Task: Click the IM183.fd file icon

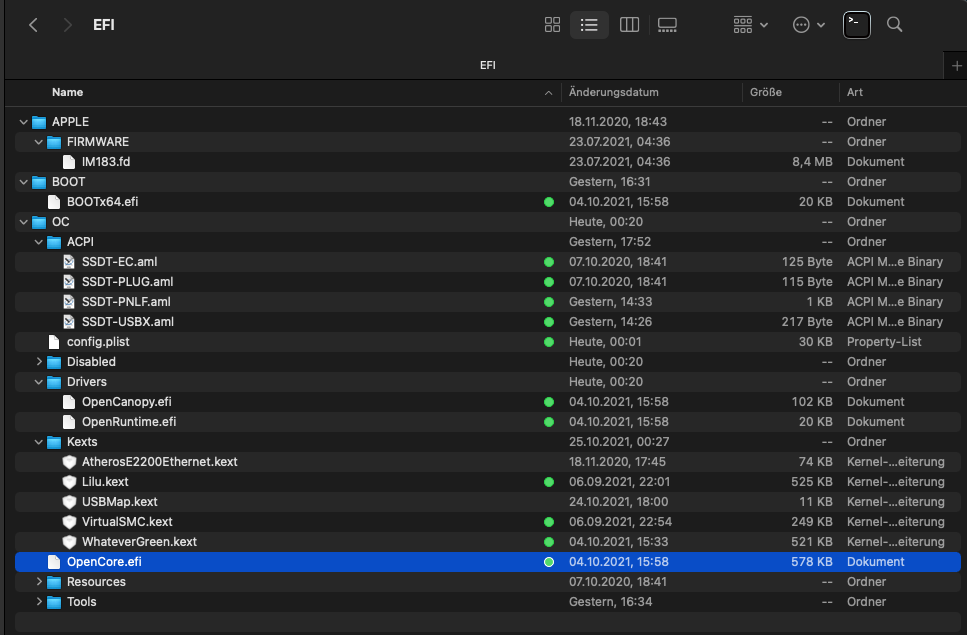Action: (69, 162)
